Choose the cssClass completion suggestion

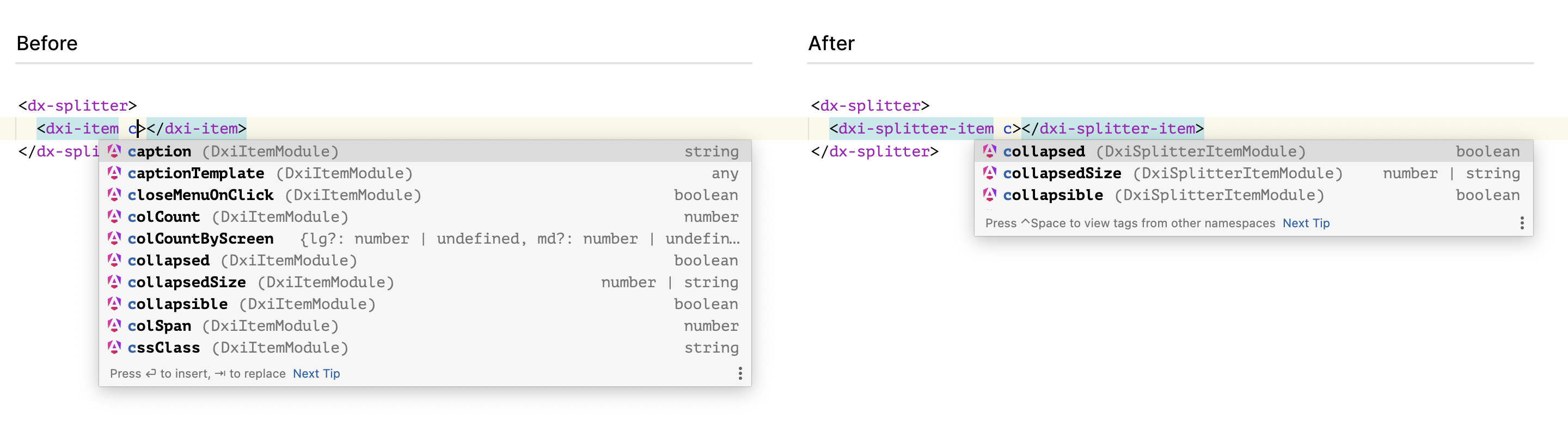tap(425, 348)
